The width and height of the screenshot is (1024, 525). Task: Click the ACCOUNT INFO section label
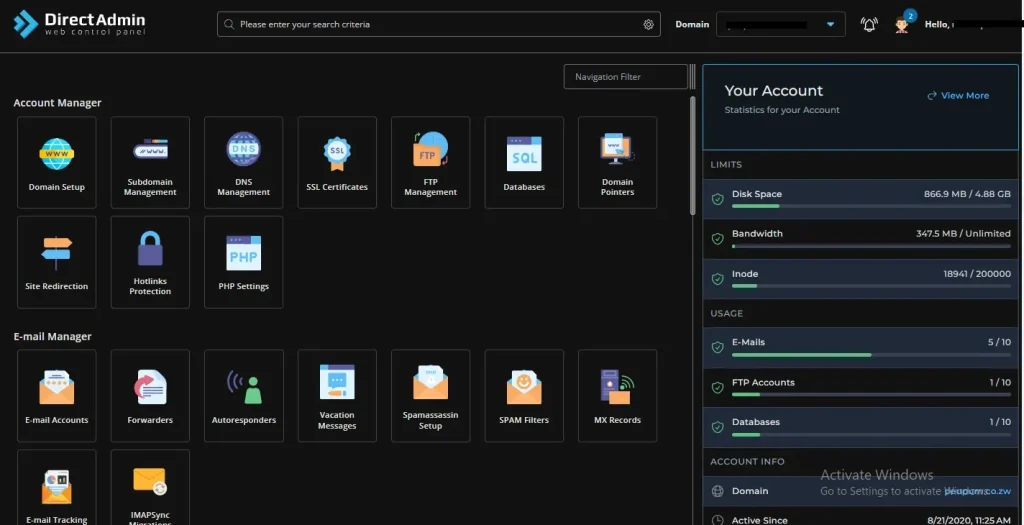pos(747,462)
